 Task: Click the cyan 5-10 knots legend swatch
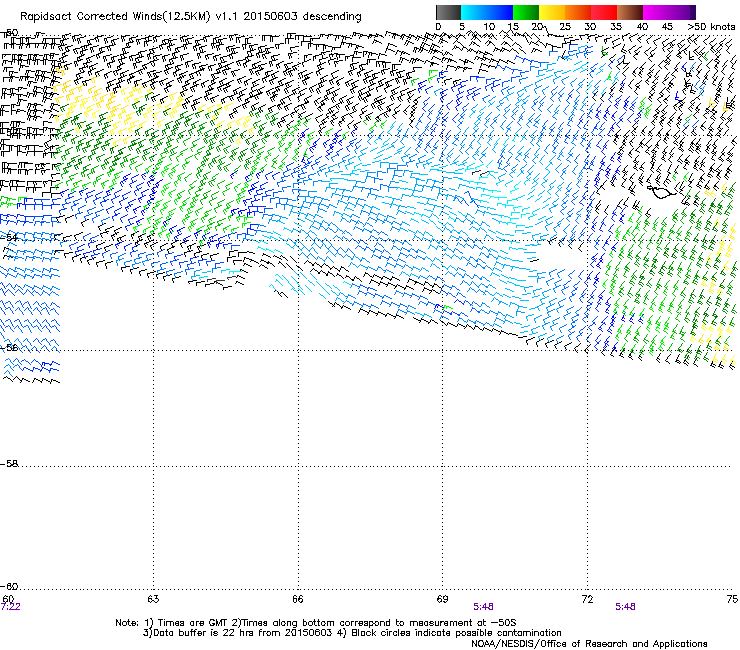tap(474, 12)
